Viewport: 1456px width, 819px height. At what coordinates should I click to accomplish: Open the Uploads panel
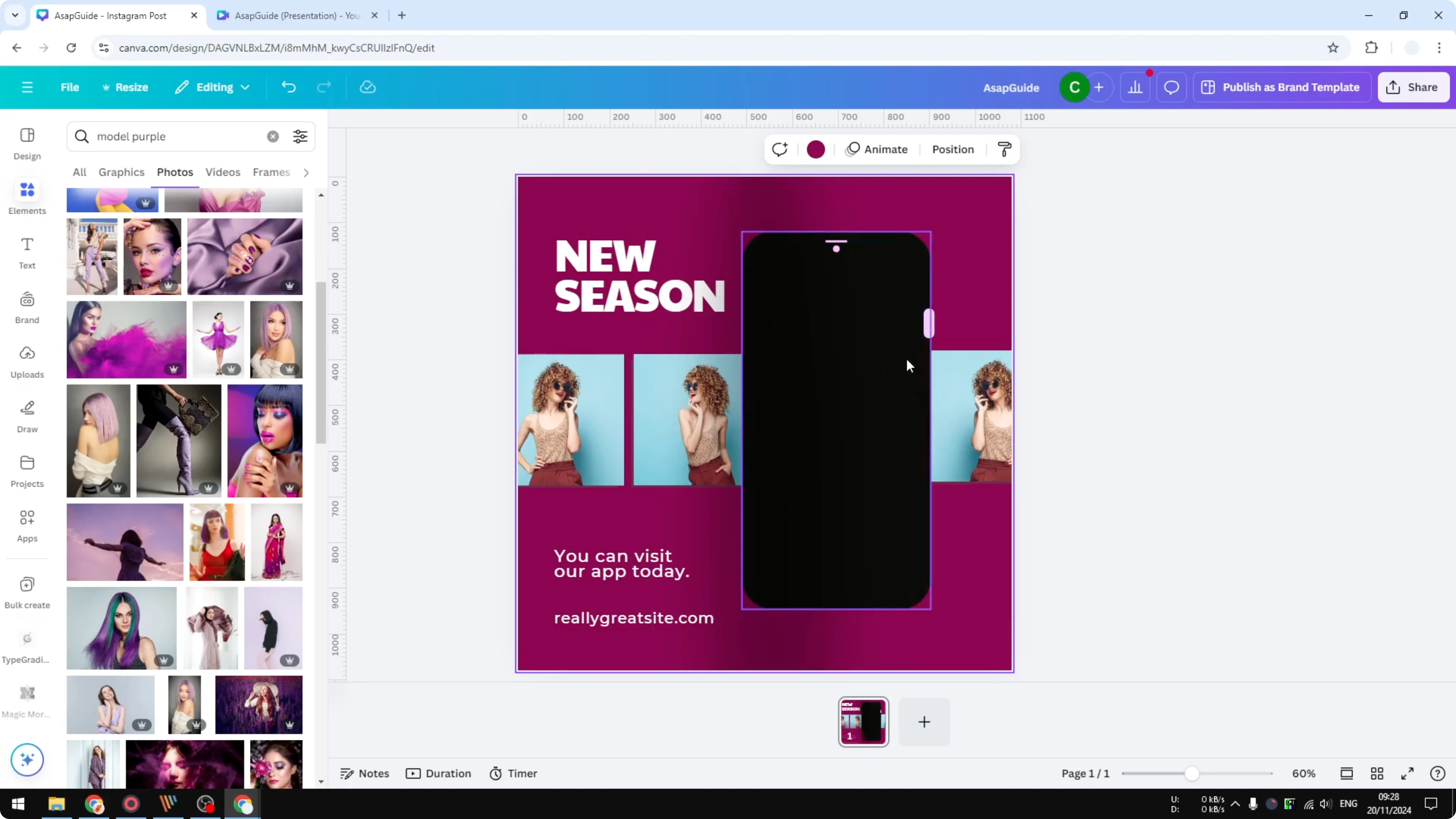pos(27,362)
